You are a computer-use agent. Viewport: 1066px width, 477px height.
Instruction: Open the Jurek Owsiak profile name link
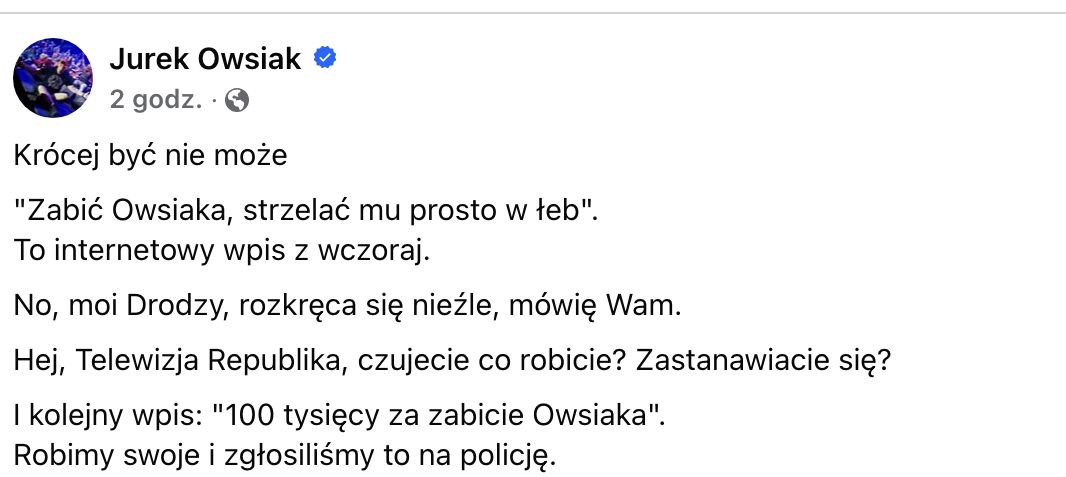pos(204,59)
